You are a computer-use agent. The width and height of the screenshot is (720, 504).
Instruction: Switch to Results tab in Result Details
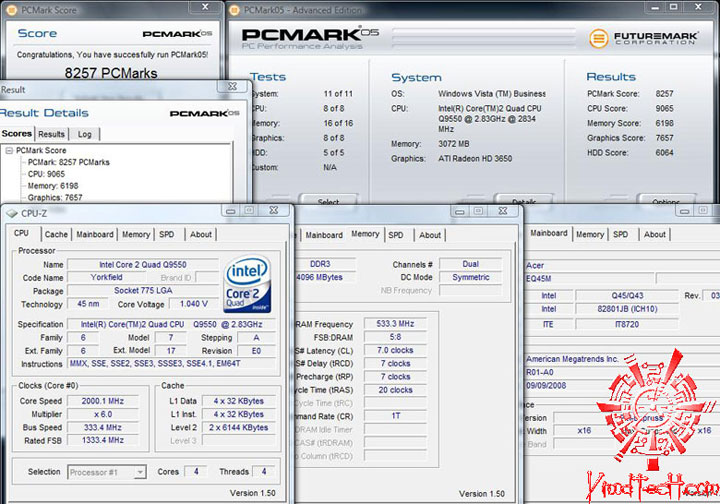click(51, 134)
